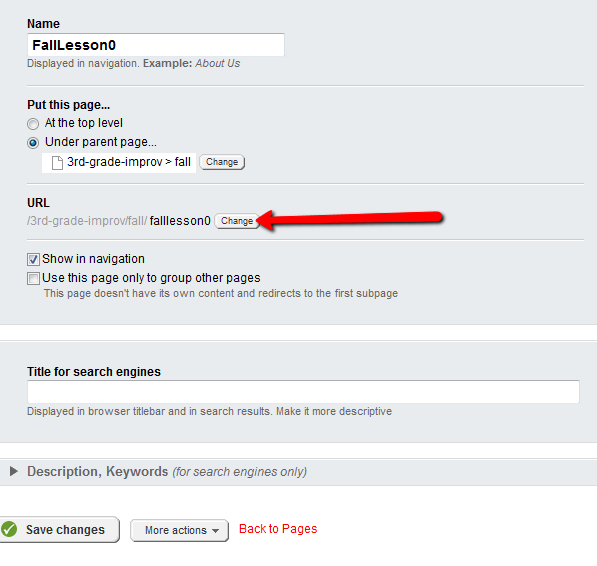Click the Show in navigation label

coord(93,259)
